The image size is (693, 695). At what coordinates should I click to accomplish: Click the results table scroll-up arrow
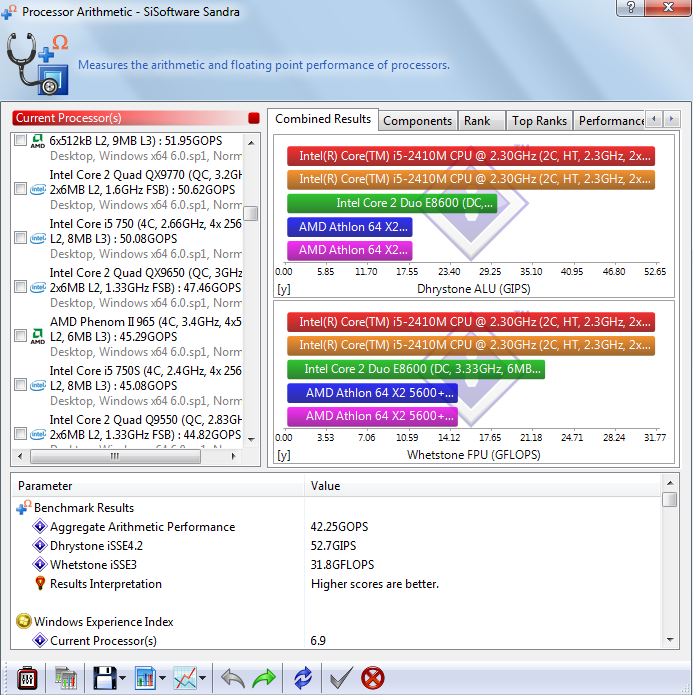pyautogui.click(x=670, y=483)
